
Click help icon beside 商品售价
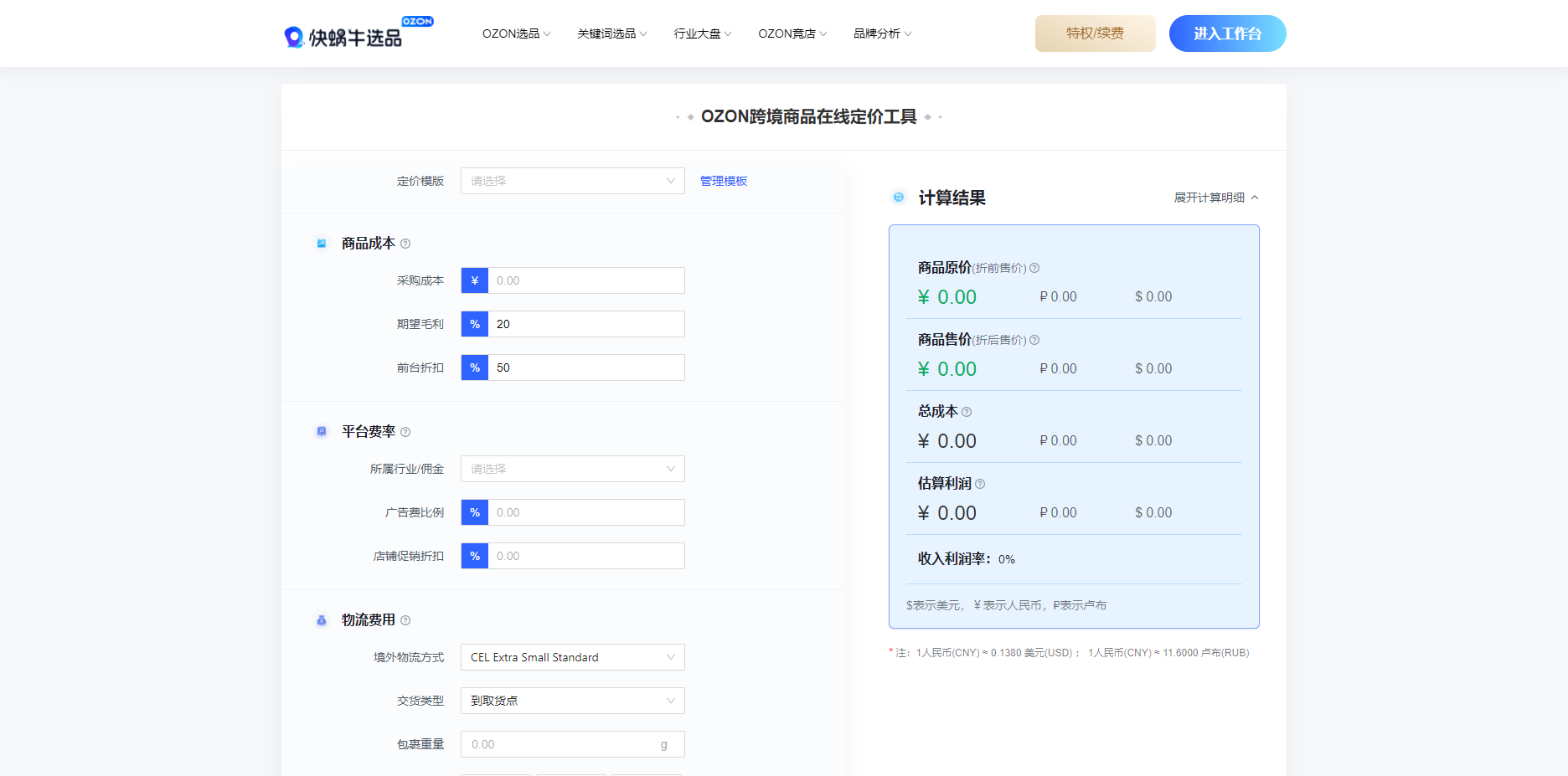[1034, 340]
